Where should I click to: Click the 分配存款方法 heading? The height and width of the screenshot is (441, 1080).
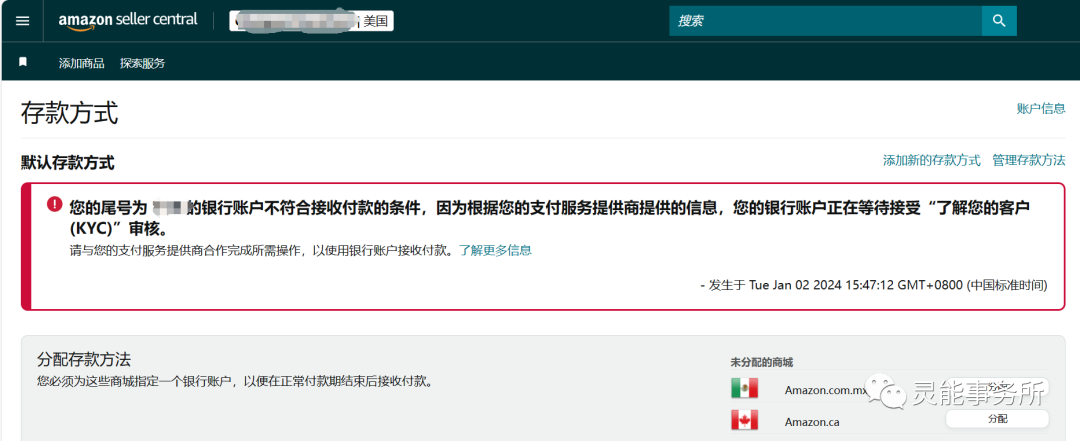[84, 360]
